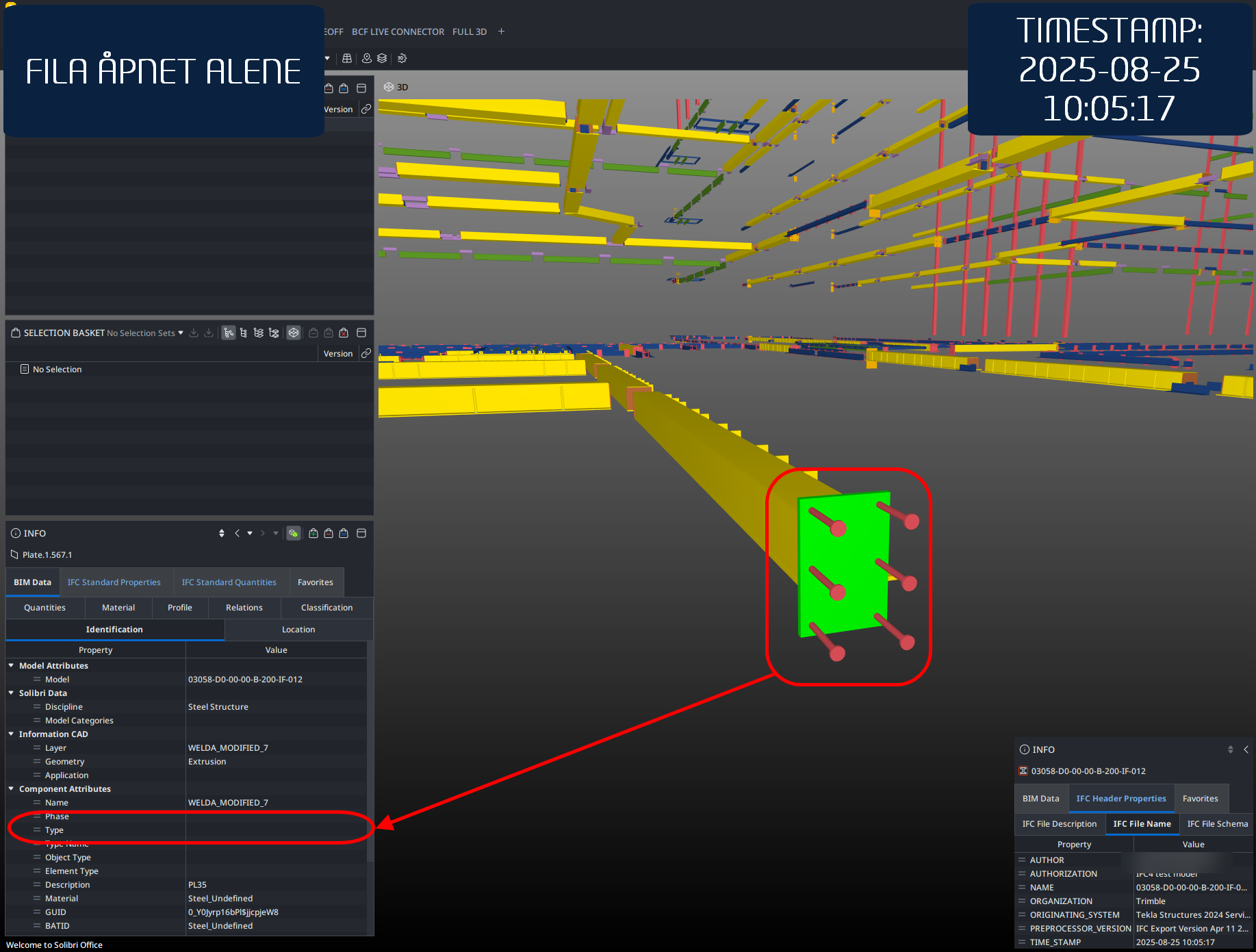Add selection to basket in INFO panel
Image resolution: width=1256 pixels, height=952 pixels.
313,533
